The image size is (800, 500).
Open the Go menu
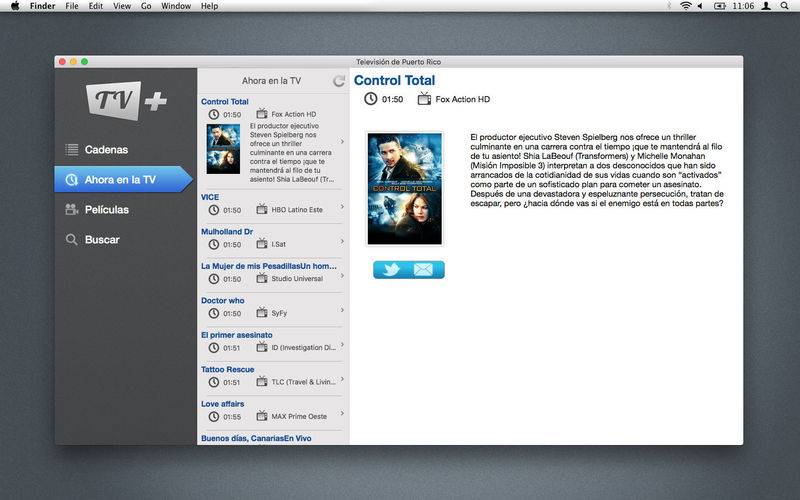pos(146,6)
